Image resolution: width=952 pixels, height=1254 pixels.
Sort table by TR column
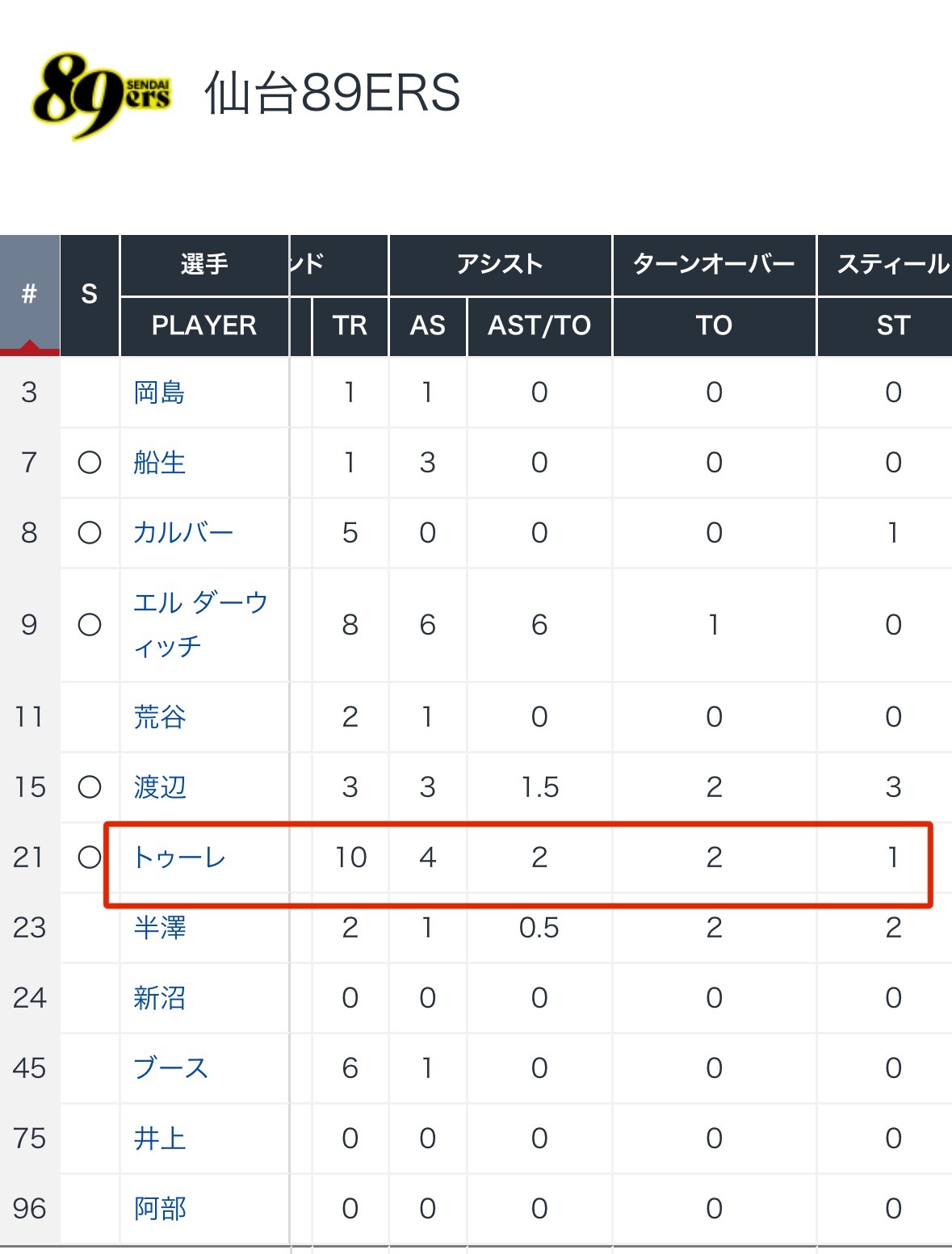(350, 325)
